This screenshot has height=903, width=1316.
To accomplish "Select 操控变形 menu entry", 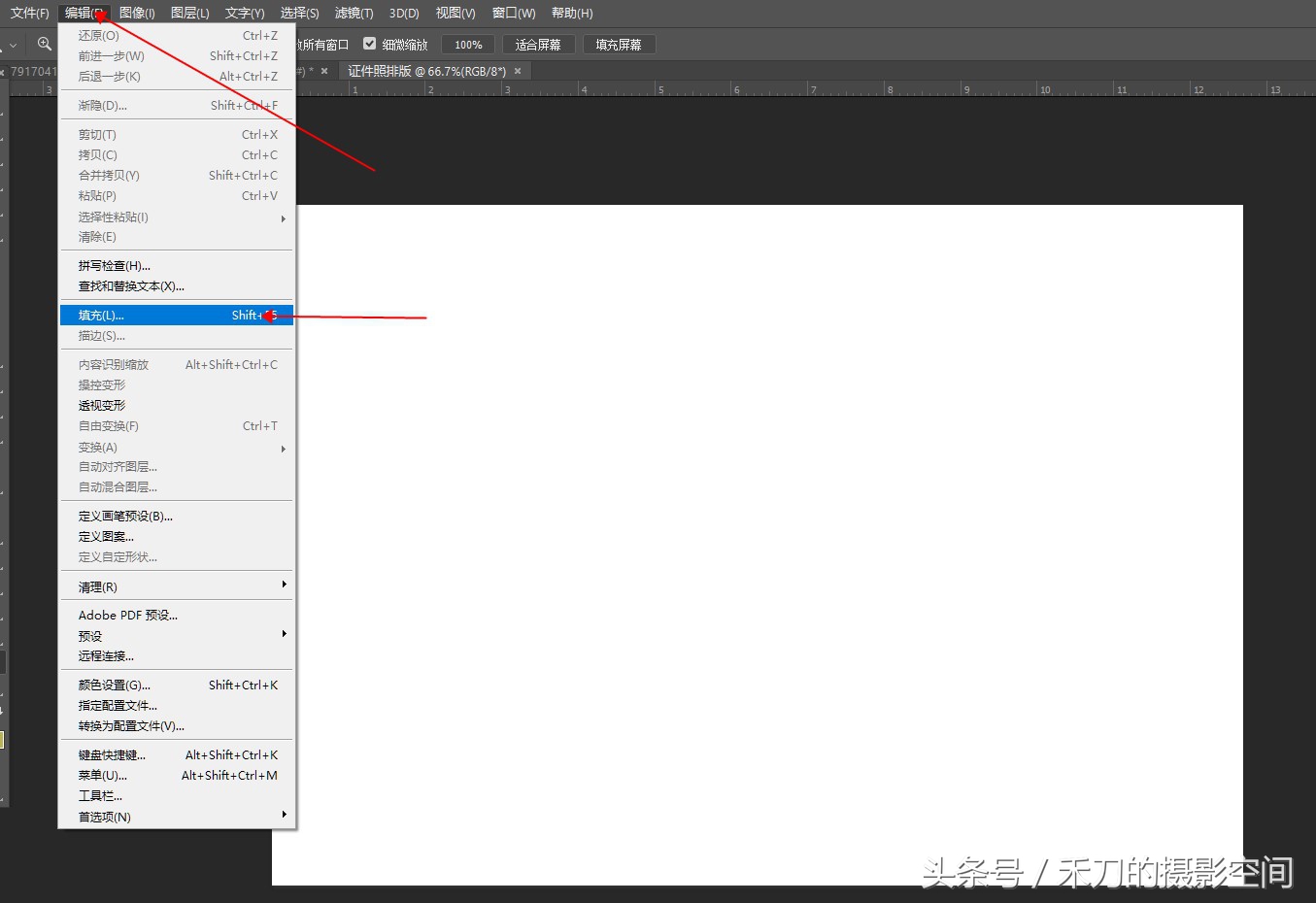I will pyautogui.click(x=177, y=385).
